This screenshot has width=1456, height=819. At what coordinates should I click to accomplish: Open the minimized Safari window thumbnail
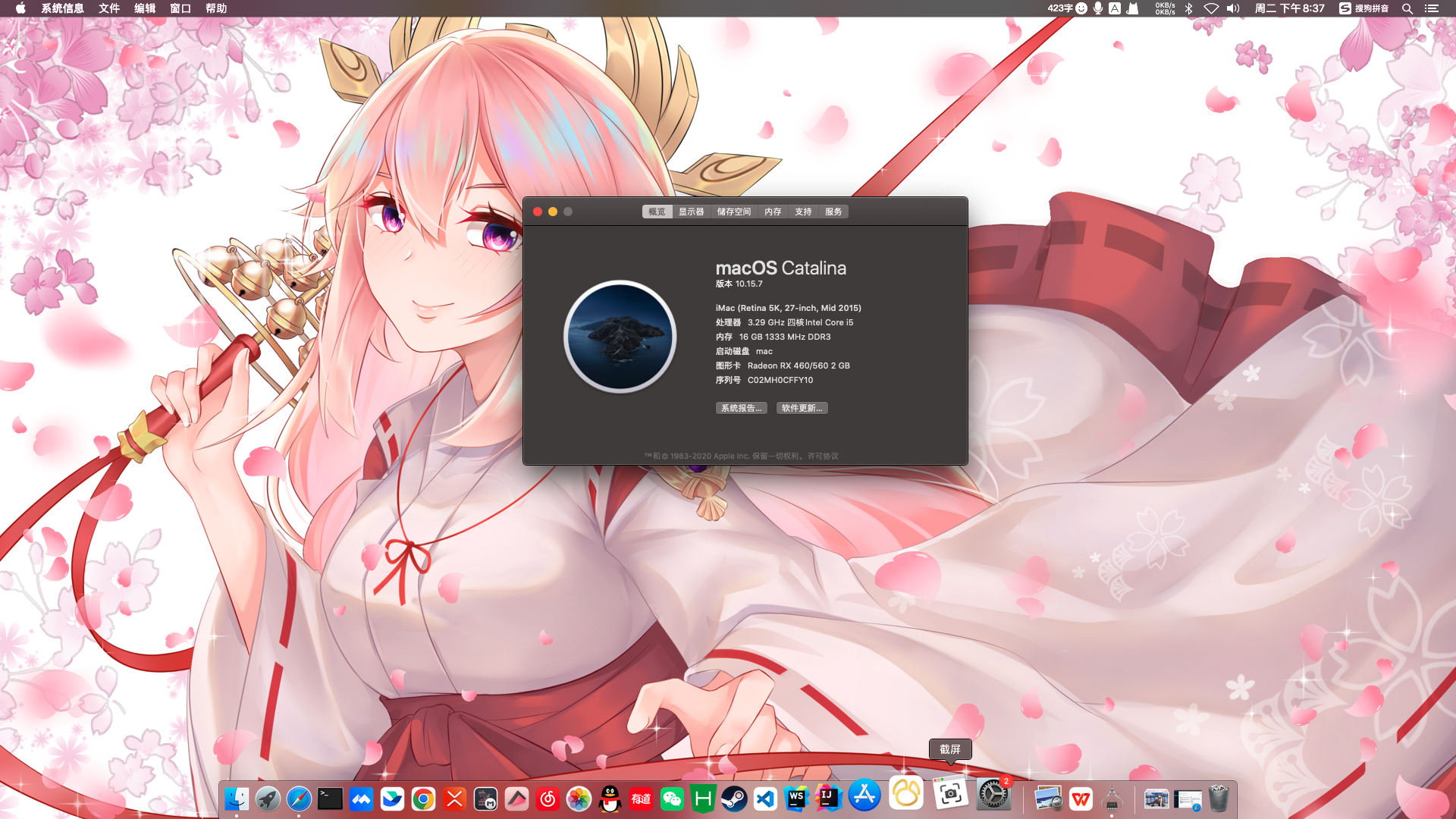[1188, 799]
